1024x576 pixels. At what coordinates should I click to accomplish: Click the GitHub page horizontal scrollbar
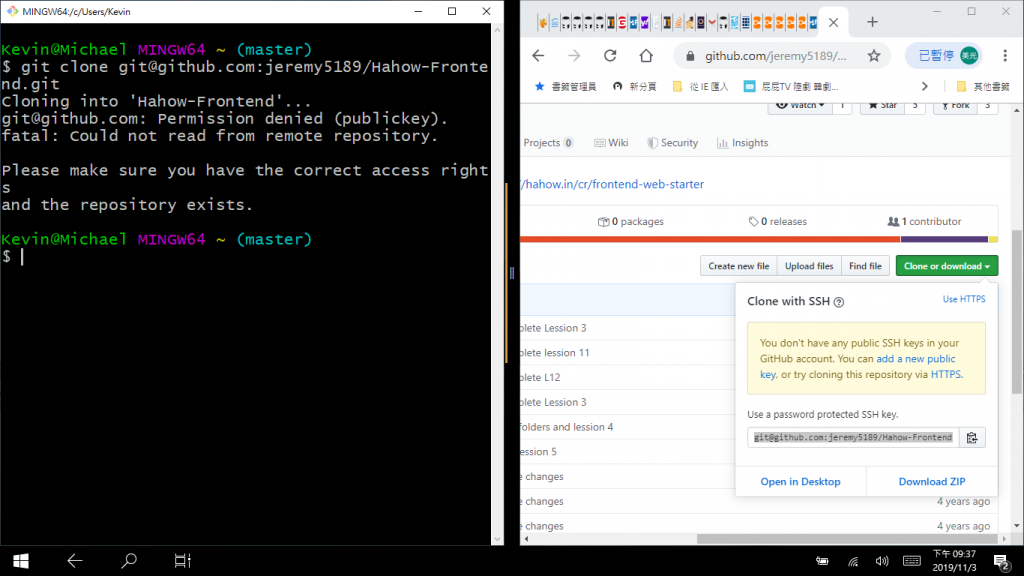pos(848,539)
